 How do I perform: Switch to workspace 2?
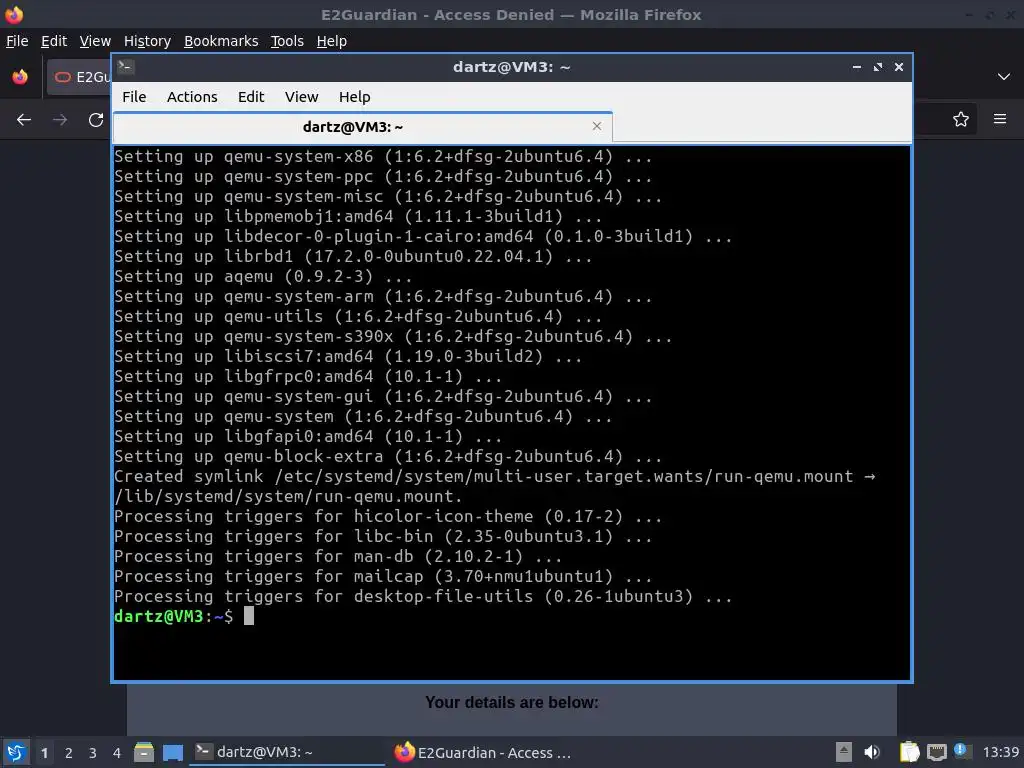(69, 753)
